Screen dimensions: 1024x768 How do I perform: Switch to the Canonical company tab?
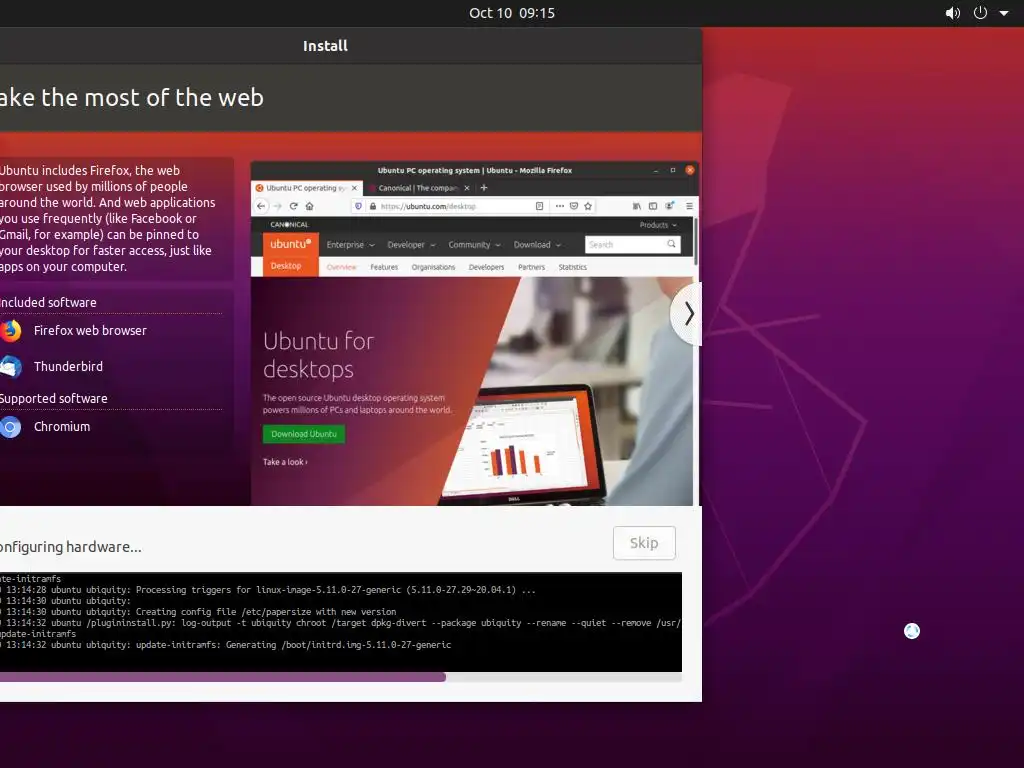(419, 187)
